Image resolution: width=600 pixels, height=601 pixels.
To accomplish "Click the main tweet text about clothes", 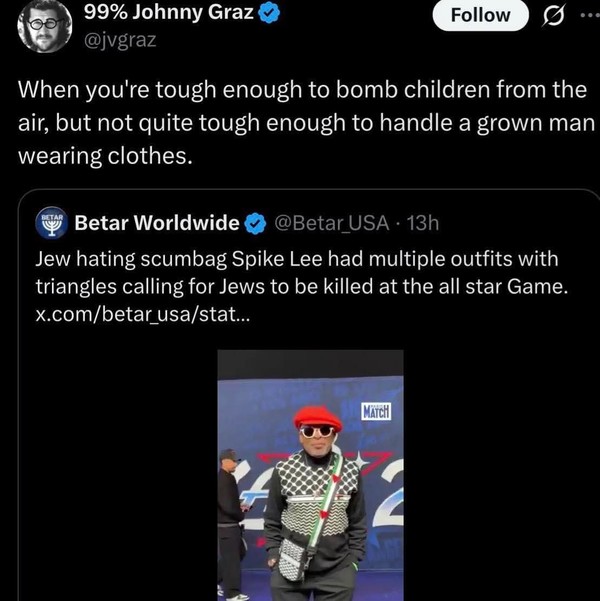I will coord(300,123).
